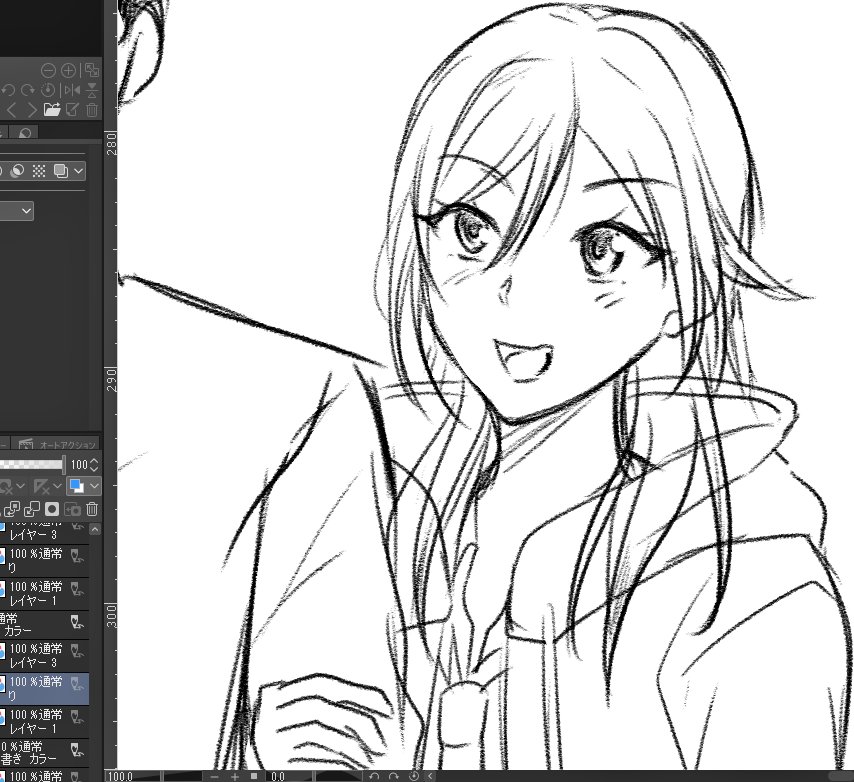Toggle the blue layer color effect
Screen dimensions: 854x782
point(77,486)
